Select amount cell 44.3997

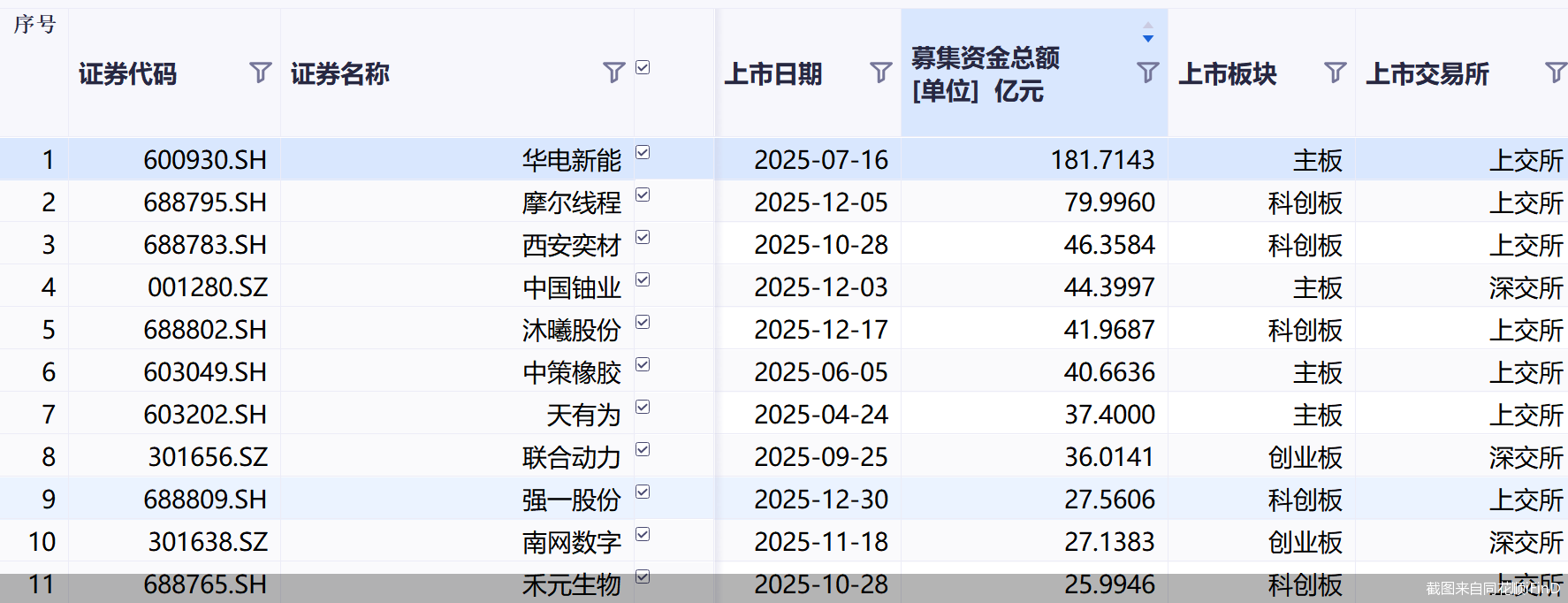coord(1109,287)
